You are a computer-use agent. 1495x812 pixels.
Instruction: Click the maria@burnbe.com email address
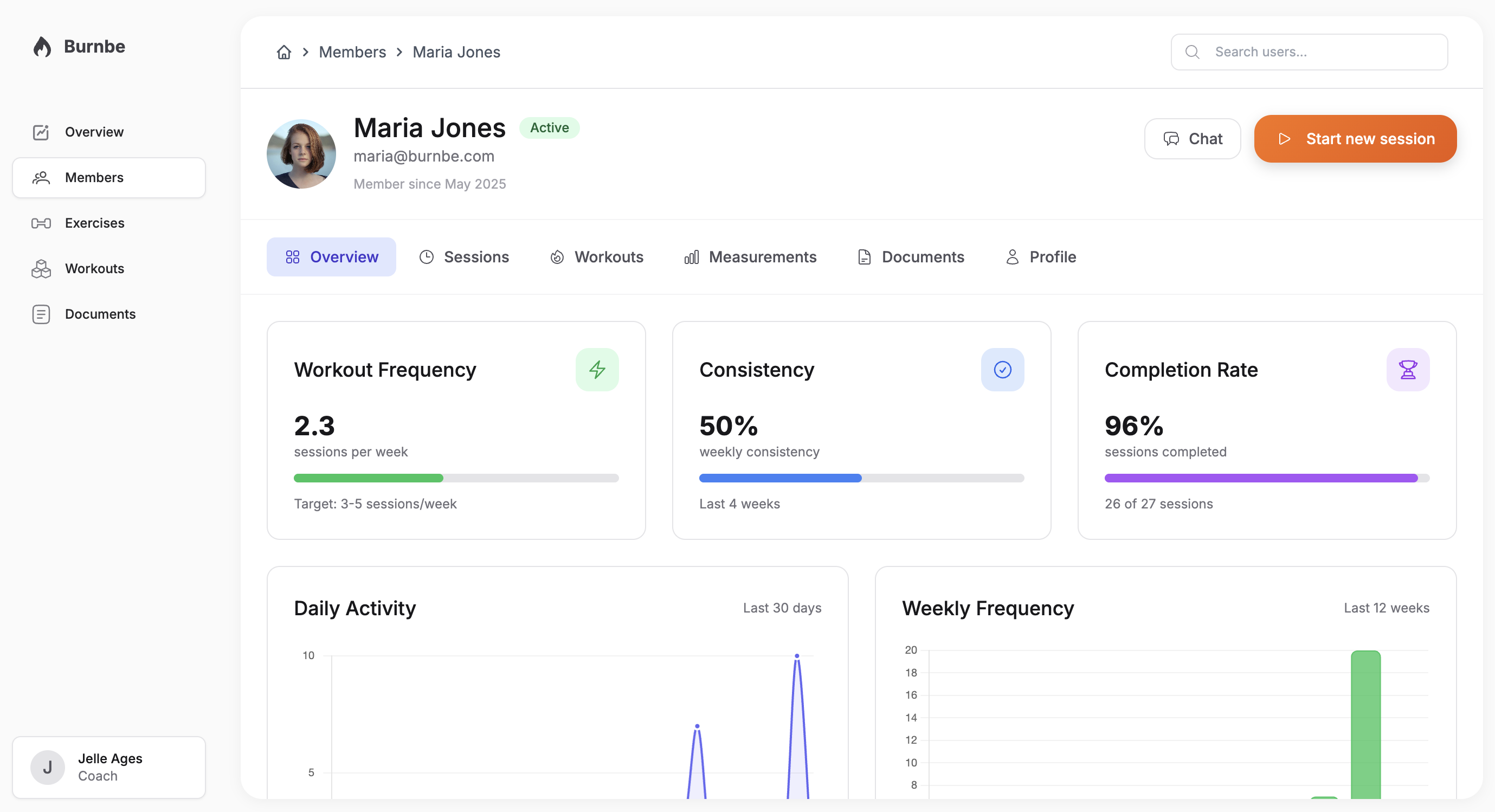[x=424, y=157]
